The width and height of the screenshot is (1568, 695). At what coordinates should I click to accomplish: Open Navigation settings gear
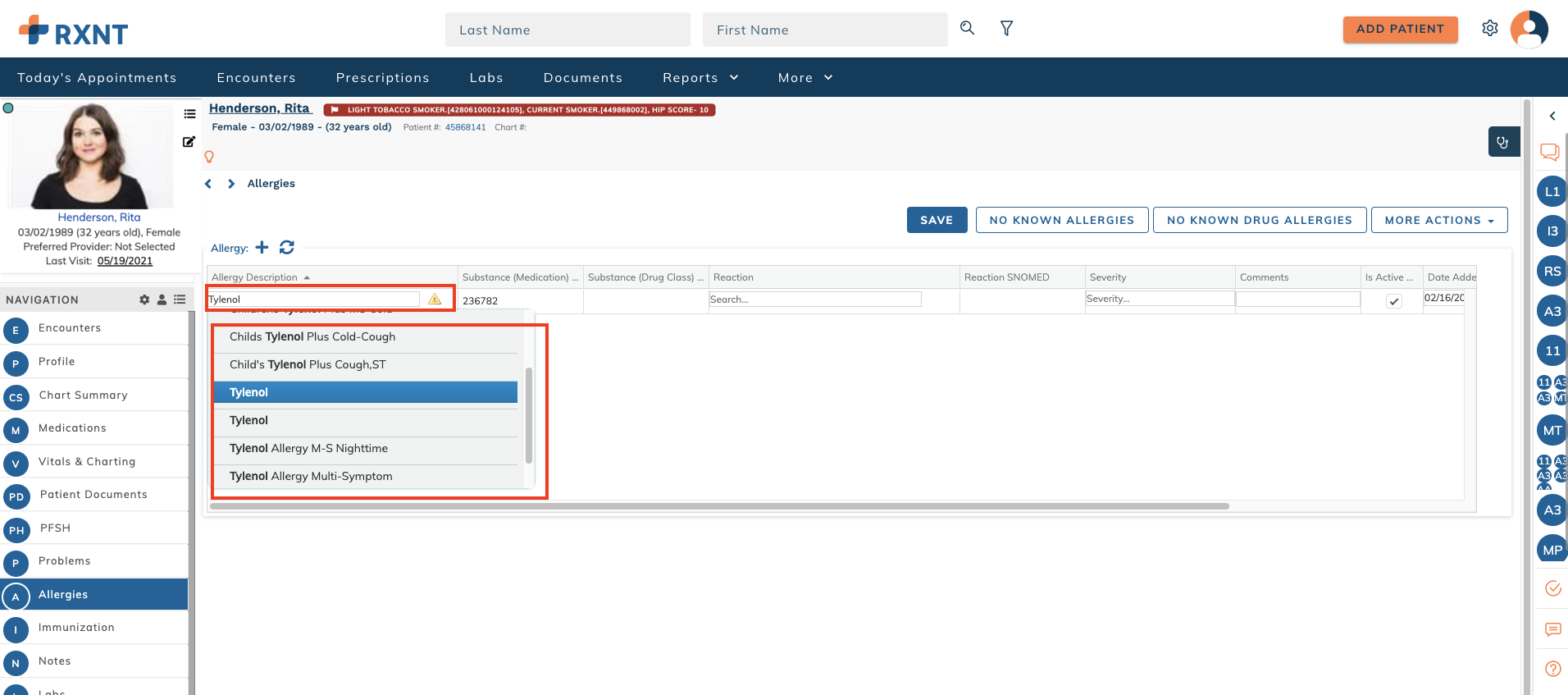(144, 299)
